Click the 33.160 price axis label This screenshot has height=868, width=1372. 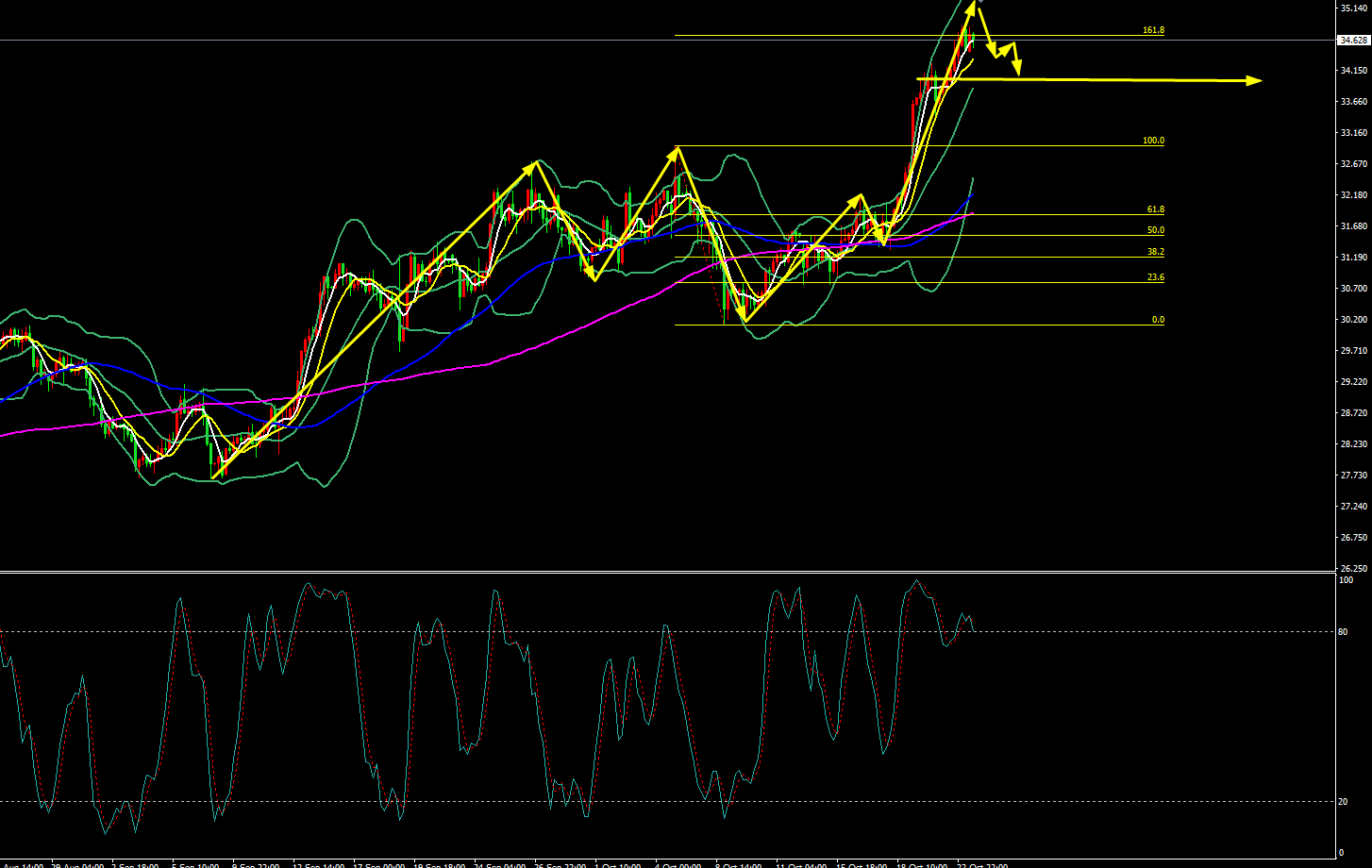[1352, 133]
